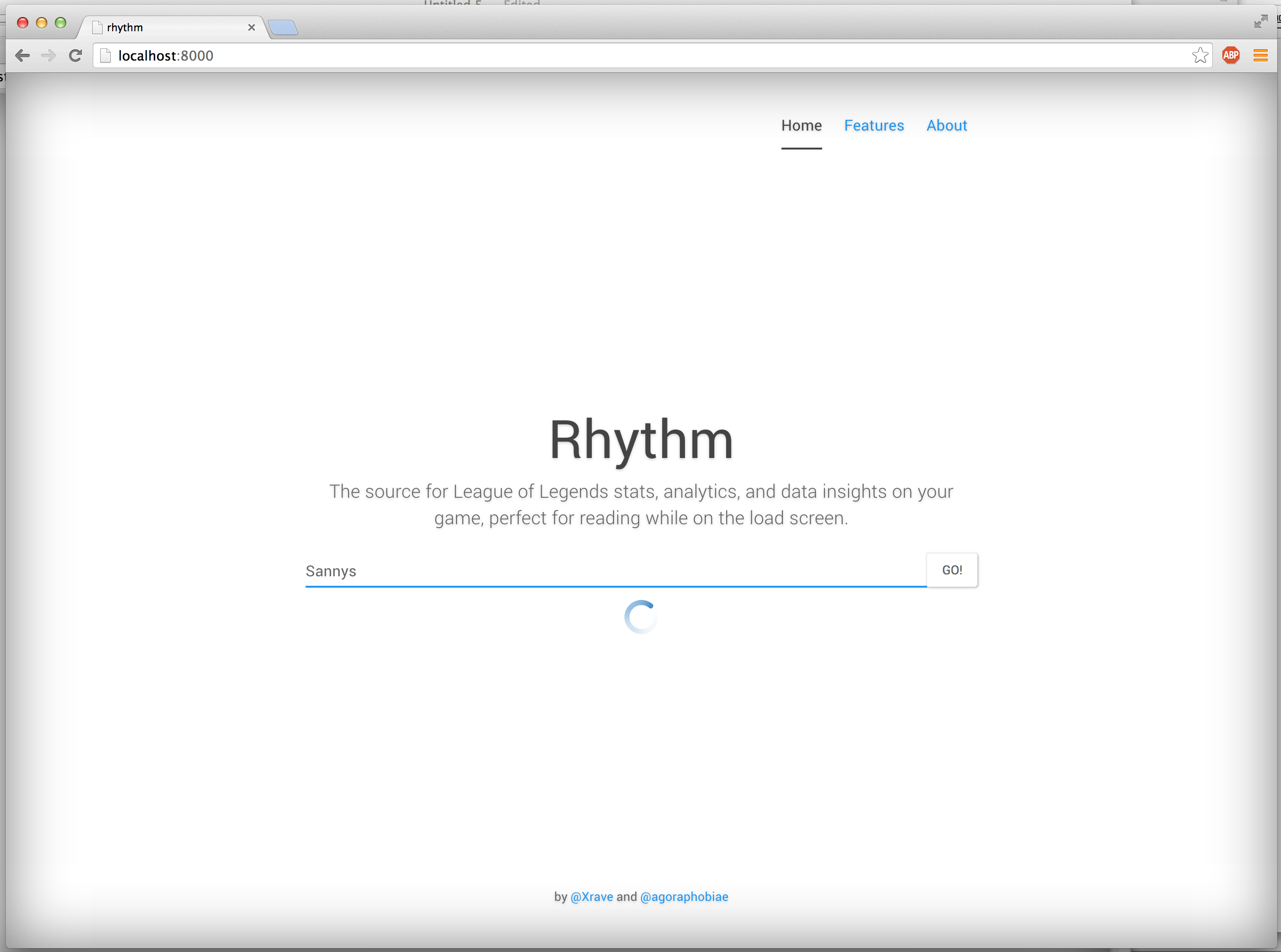This screenshot has height=952, width=1281.
Task: Click page icon in address bar
Action: [105, 55]
